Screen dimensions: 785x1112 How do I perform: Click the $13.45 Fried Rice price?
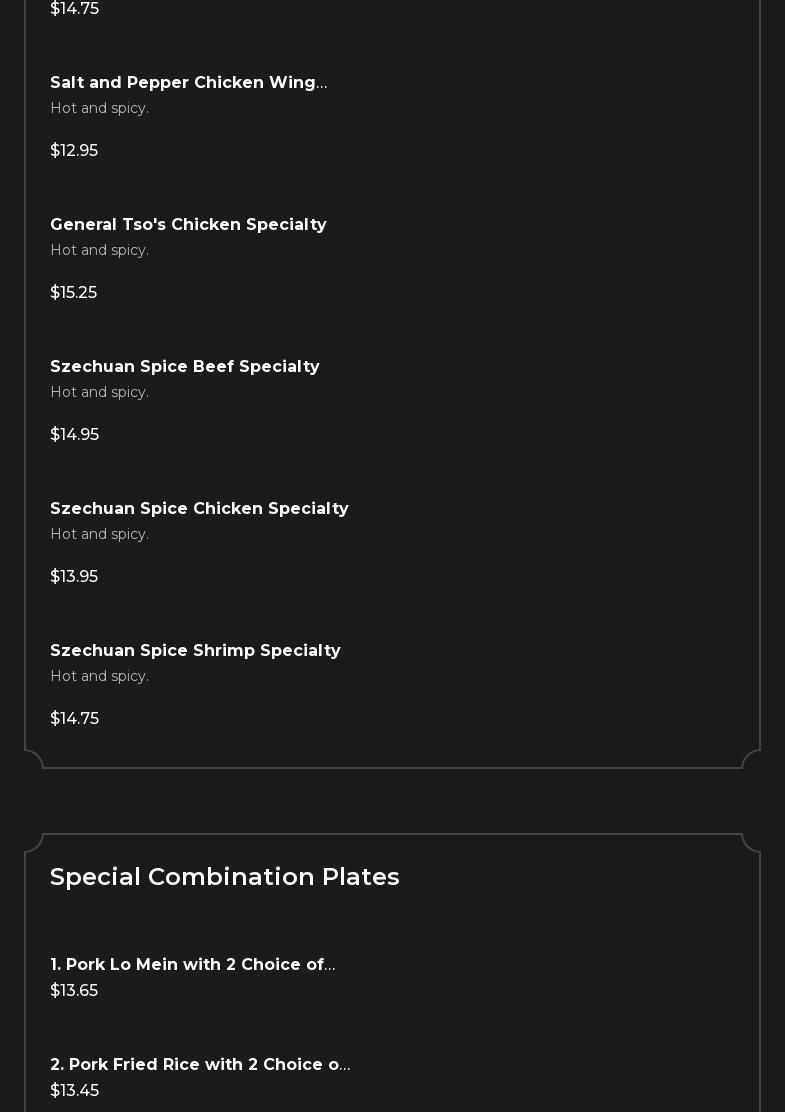point(74,1091)
